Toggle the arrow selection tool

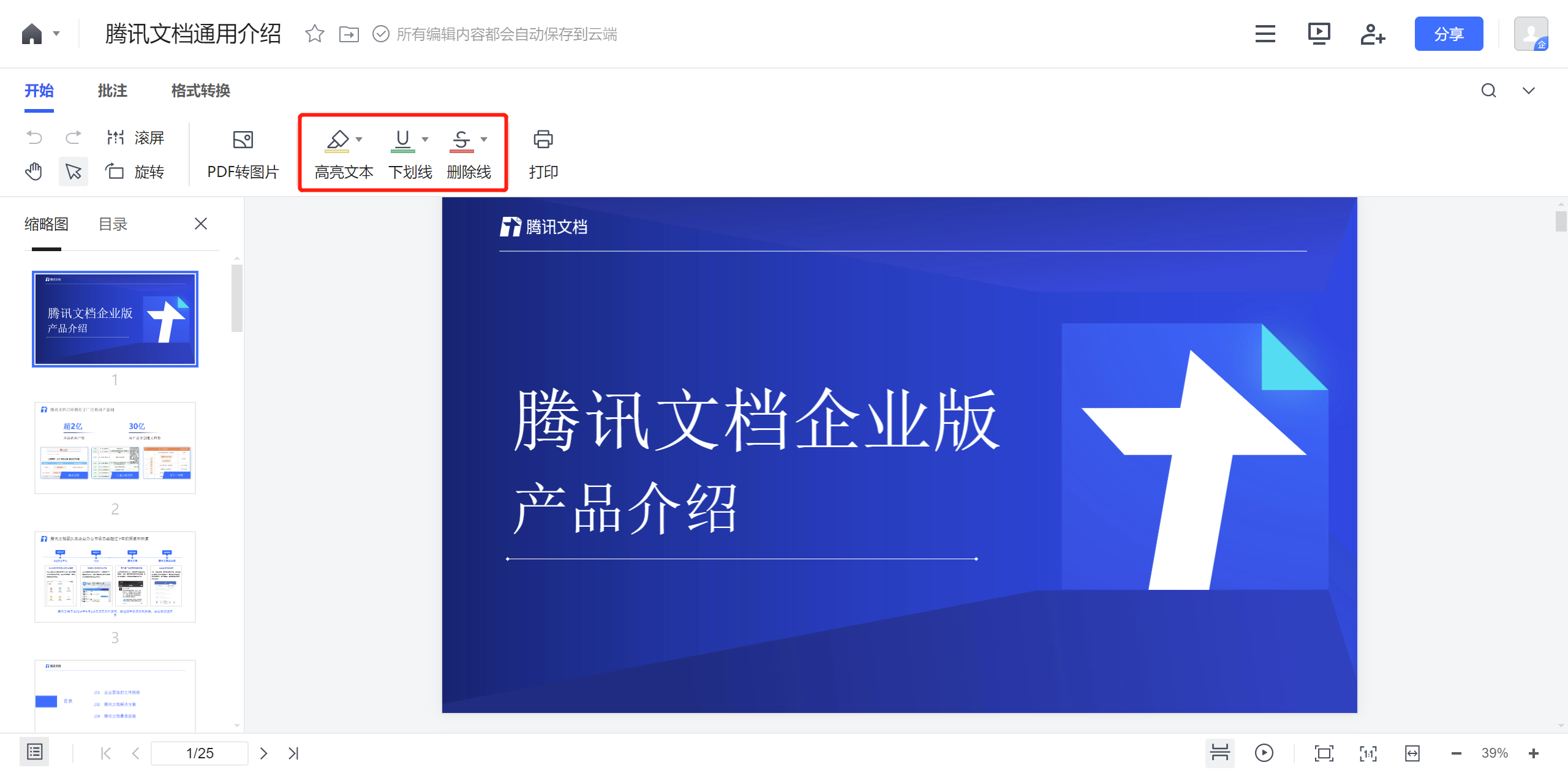[73, 172]
